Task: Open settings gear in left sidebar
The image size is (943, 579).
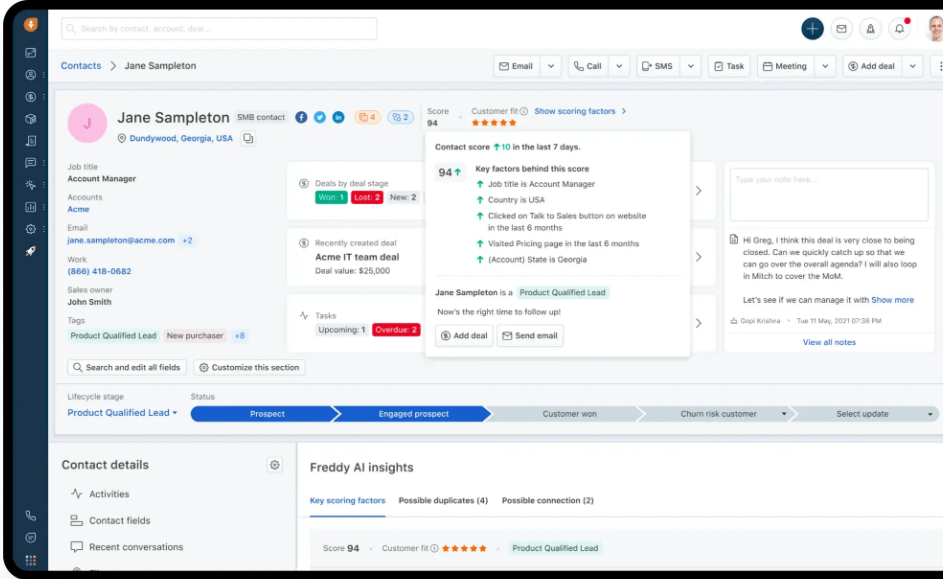Action: tap(31, 229)
